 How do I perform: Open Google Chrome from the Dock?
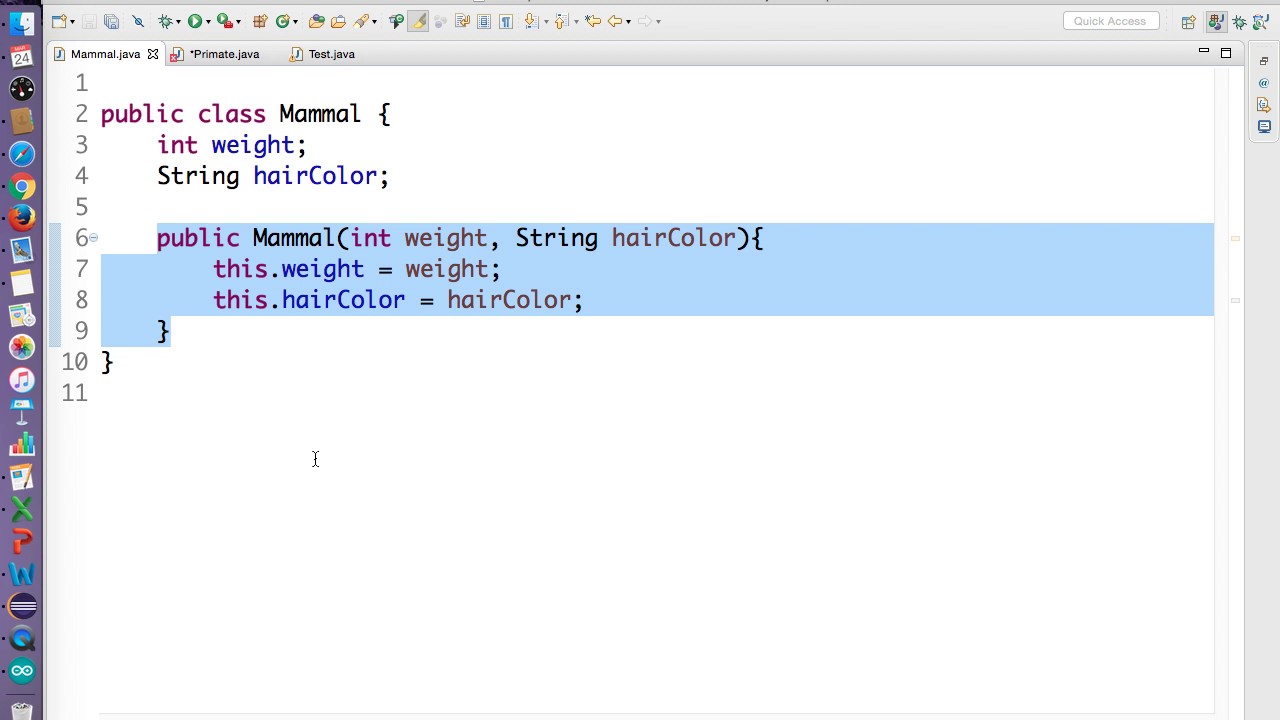click(22, 187)
